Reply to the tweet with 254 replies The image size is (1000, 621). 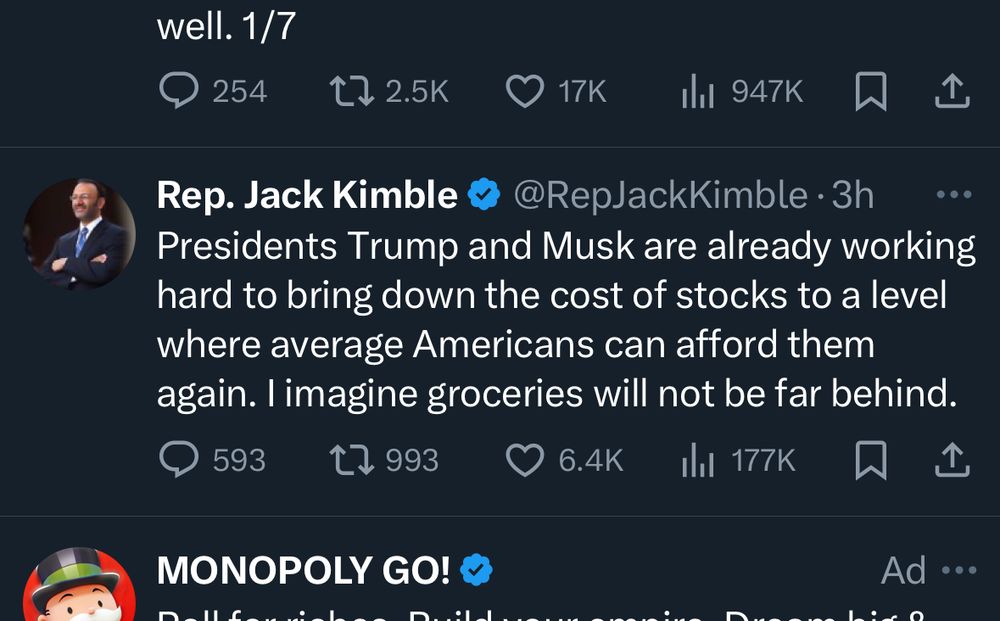183,90
